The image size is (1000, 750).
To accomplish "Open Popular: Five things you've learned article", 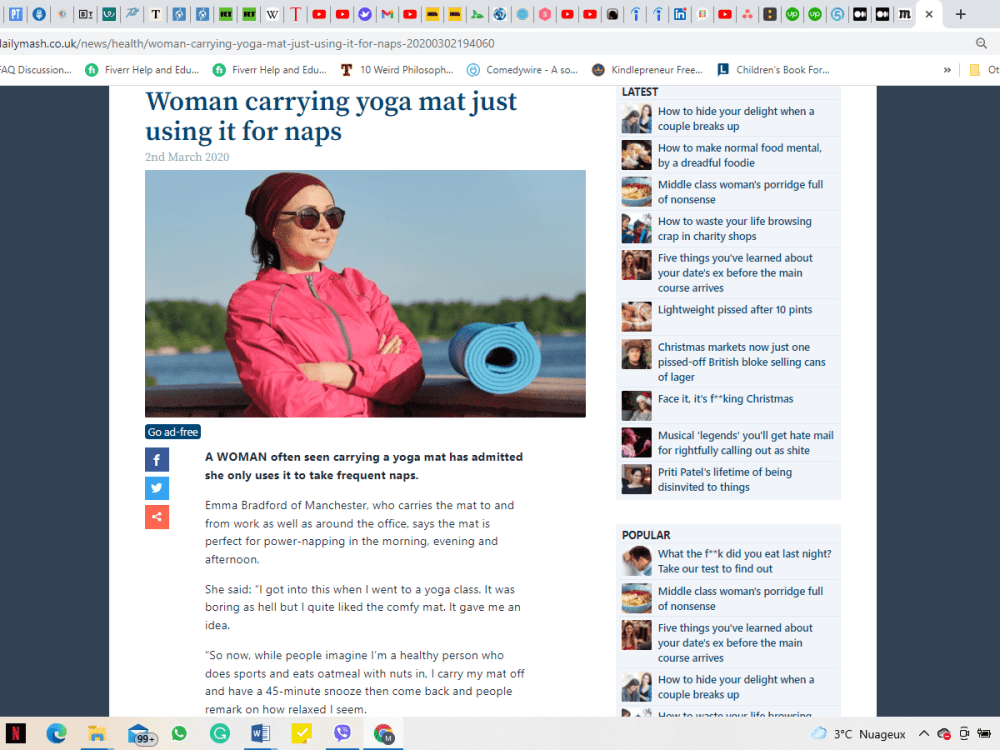I will click(735, 643).
